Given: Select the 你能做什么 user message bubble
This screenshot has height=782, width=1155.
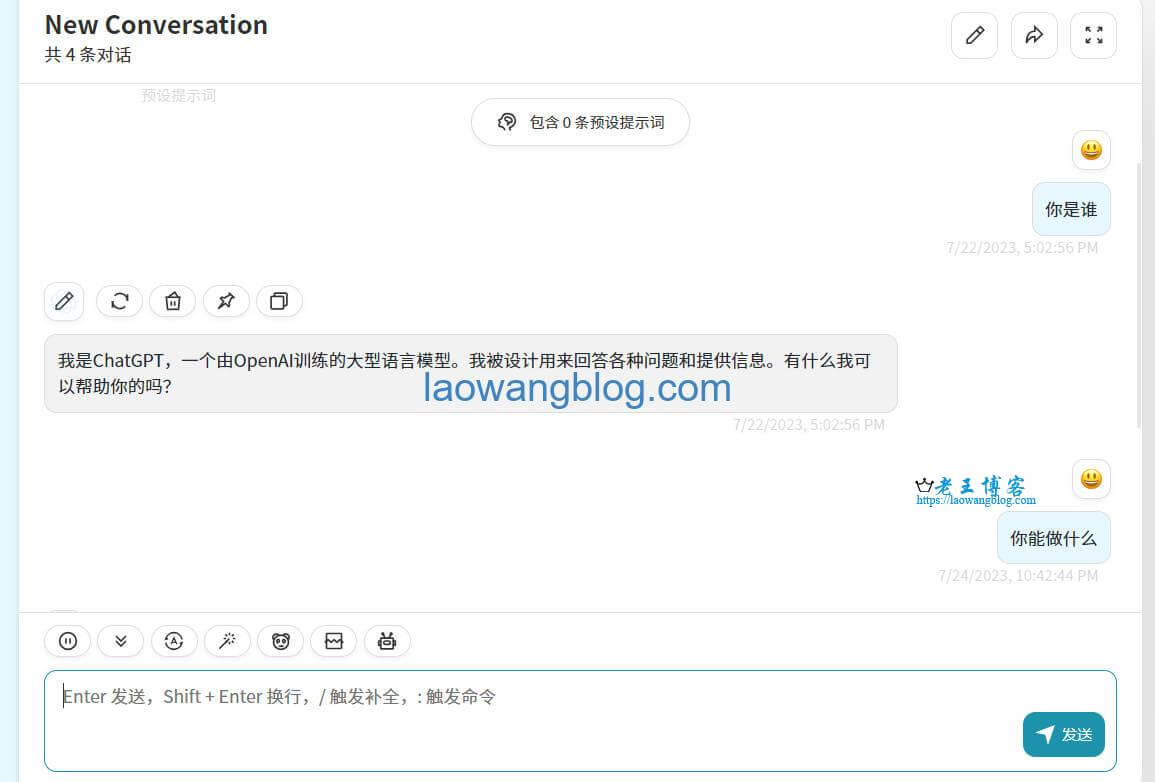Looking at the screenshot, I should [x=1053, y=538].
